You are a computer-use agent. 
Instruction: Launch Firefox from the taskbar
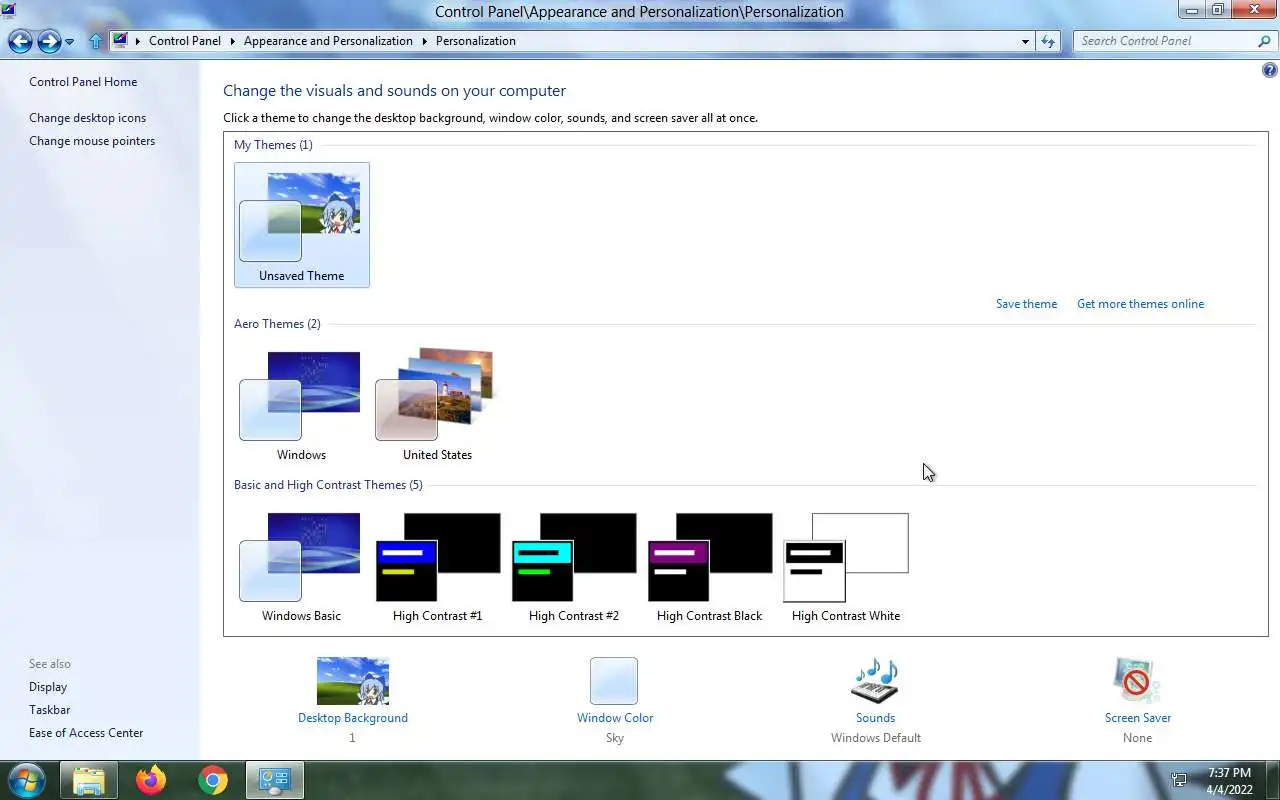(x=151, y=780)
